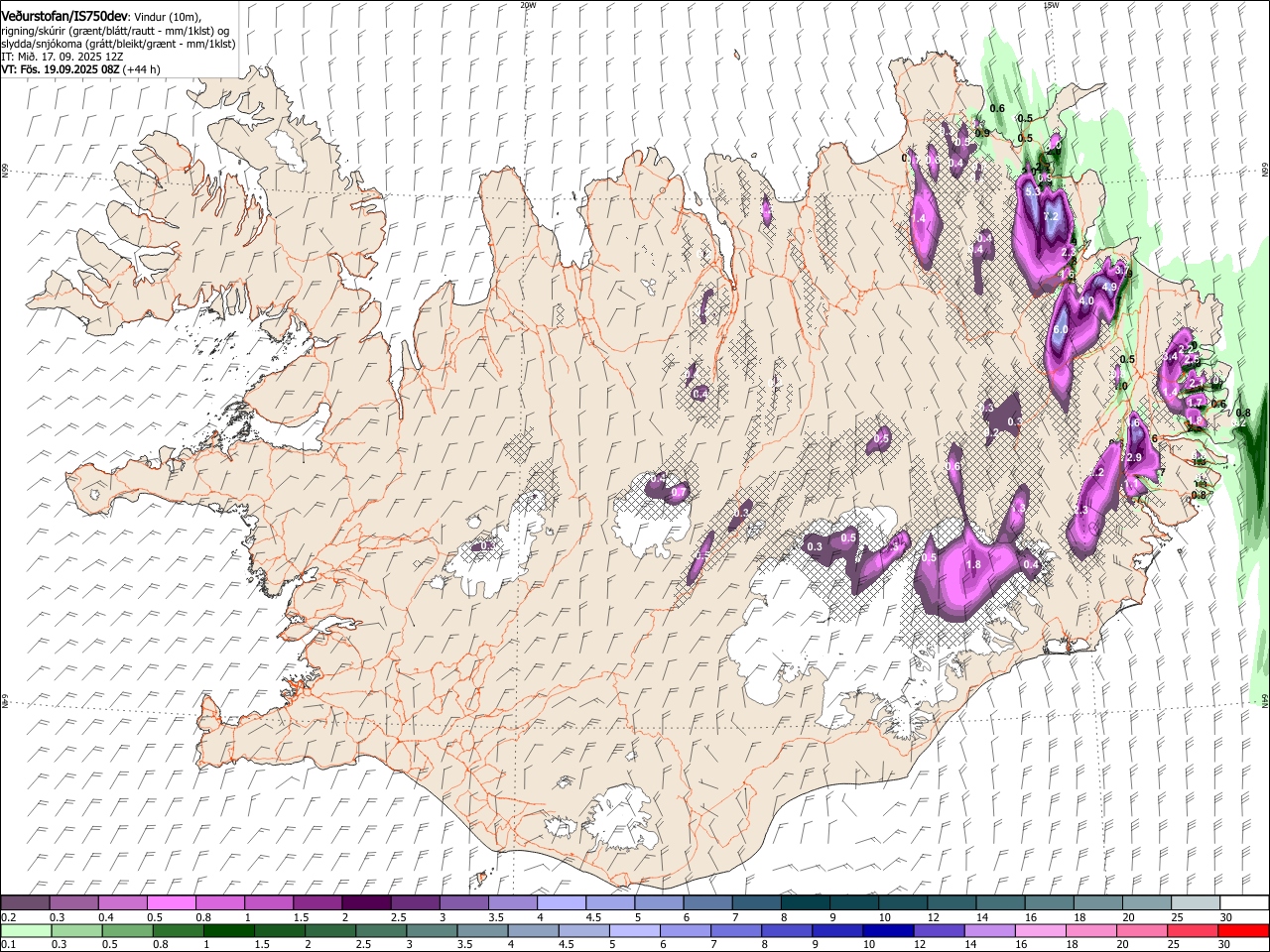1270x952 pixels.
Task: Click the '0.7' value near the central glacier
Action: (x=679, y=492)
